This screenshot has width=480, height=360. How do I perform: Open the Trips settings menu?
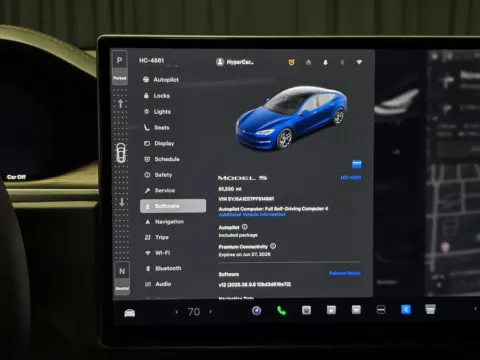157,237
